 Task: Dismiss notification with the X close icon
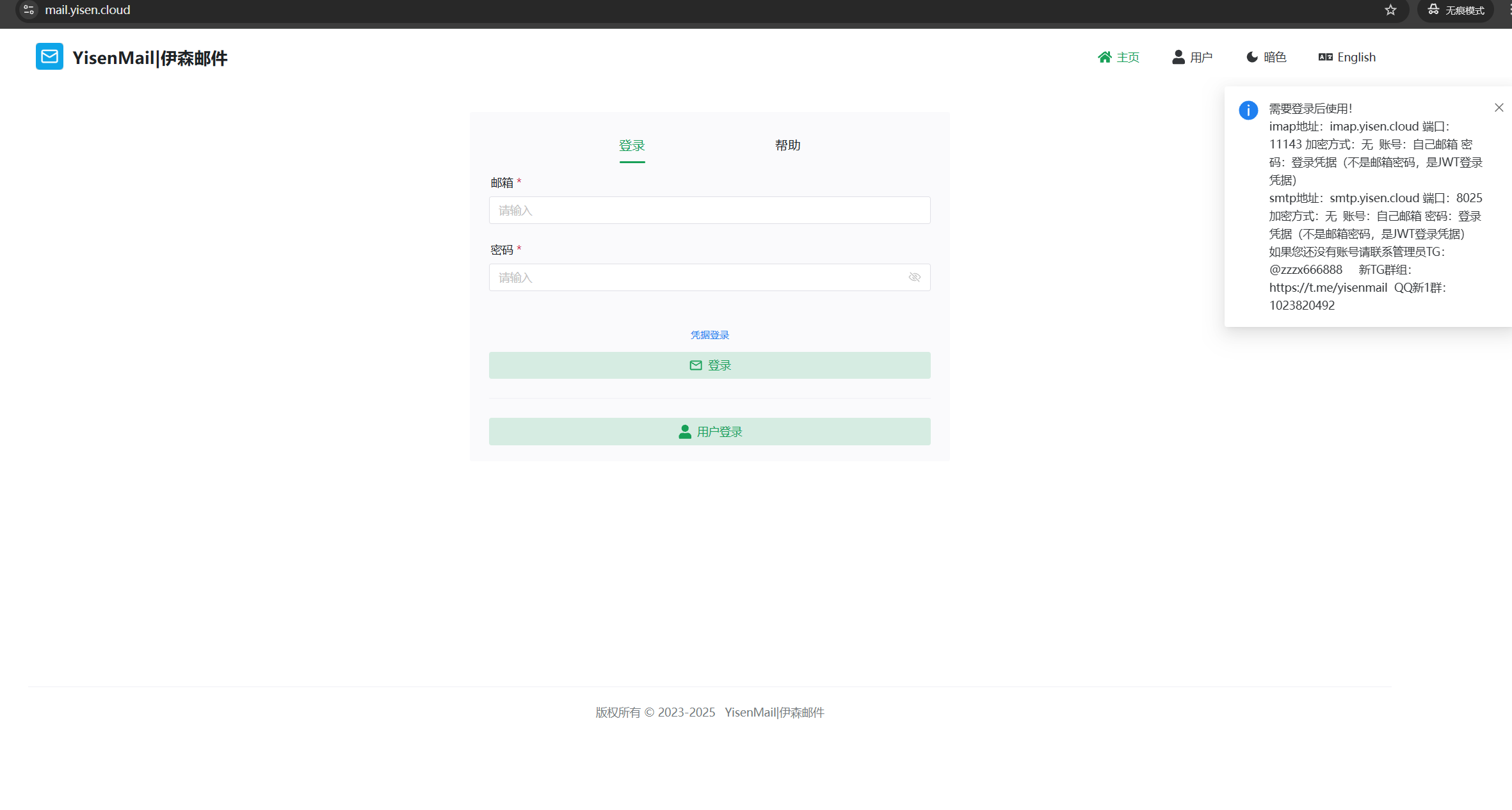pyautogui.click(x=1499, y=107)
